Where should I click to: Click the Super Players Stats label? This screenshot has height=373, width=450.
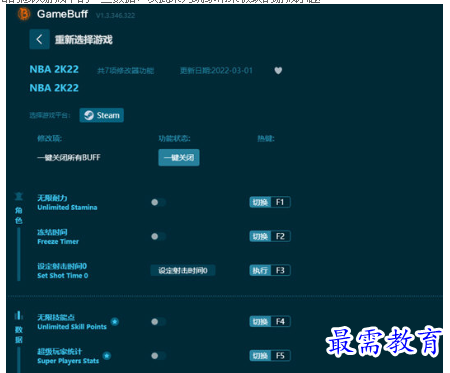68,361
